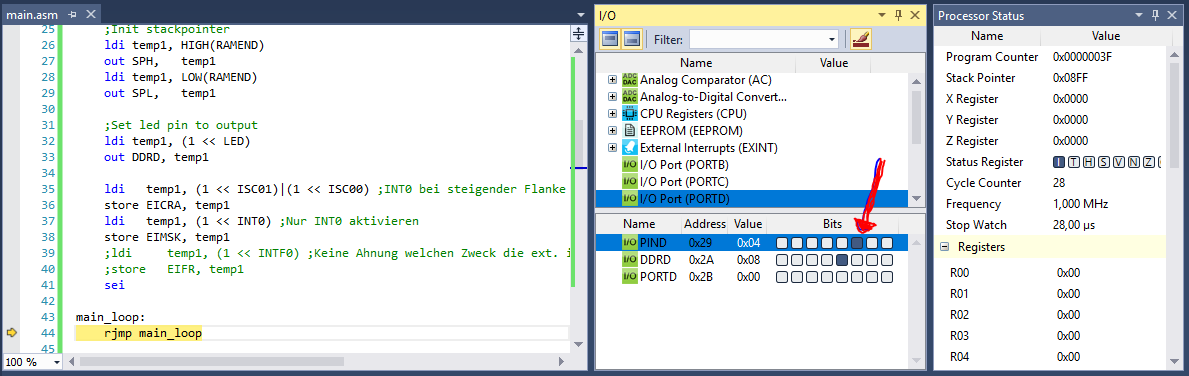1189x376 pixels.
Task: Click the second view-layout icon in I/O toolbar
Action: click(632, 39)
